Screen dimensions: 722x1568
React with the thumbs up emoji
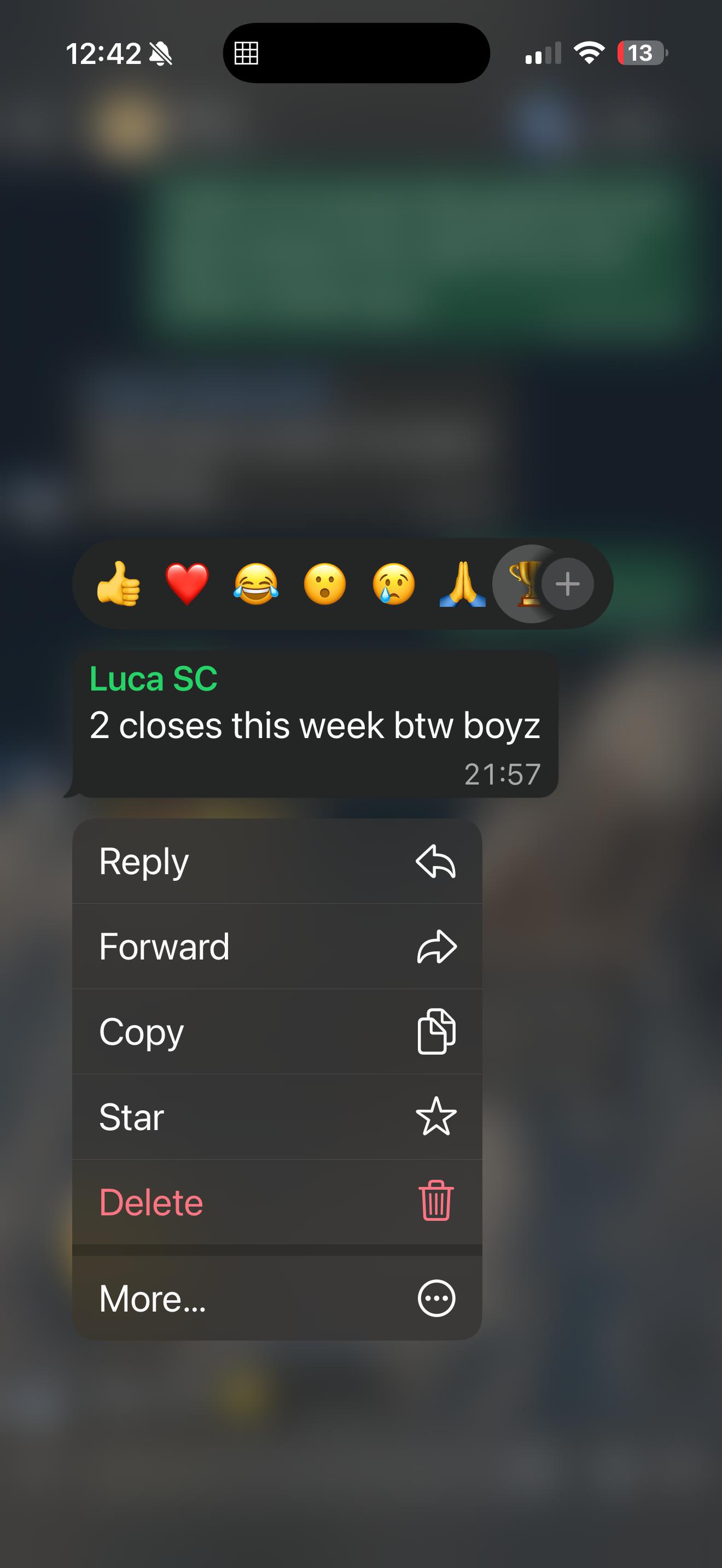[119, 583]
